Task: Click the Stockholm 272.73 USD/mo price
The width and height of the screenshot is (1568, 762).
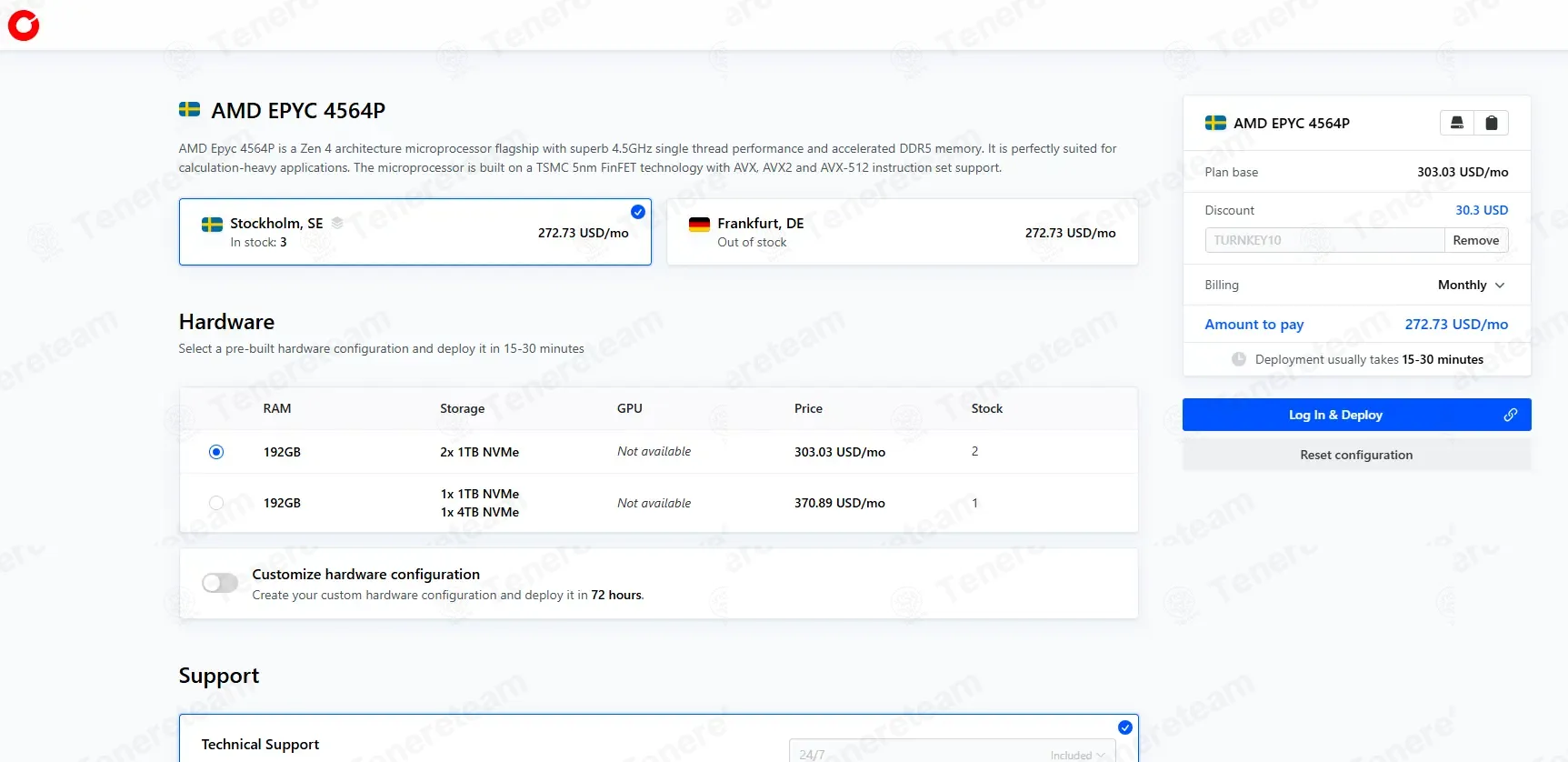Action: pyautogui.click(x=583, y=233)
